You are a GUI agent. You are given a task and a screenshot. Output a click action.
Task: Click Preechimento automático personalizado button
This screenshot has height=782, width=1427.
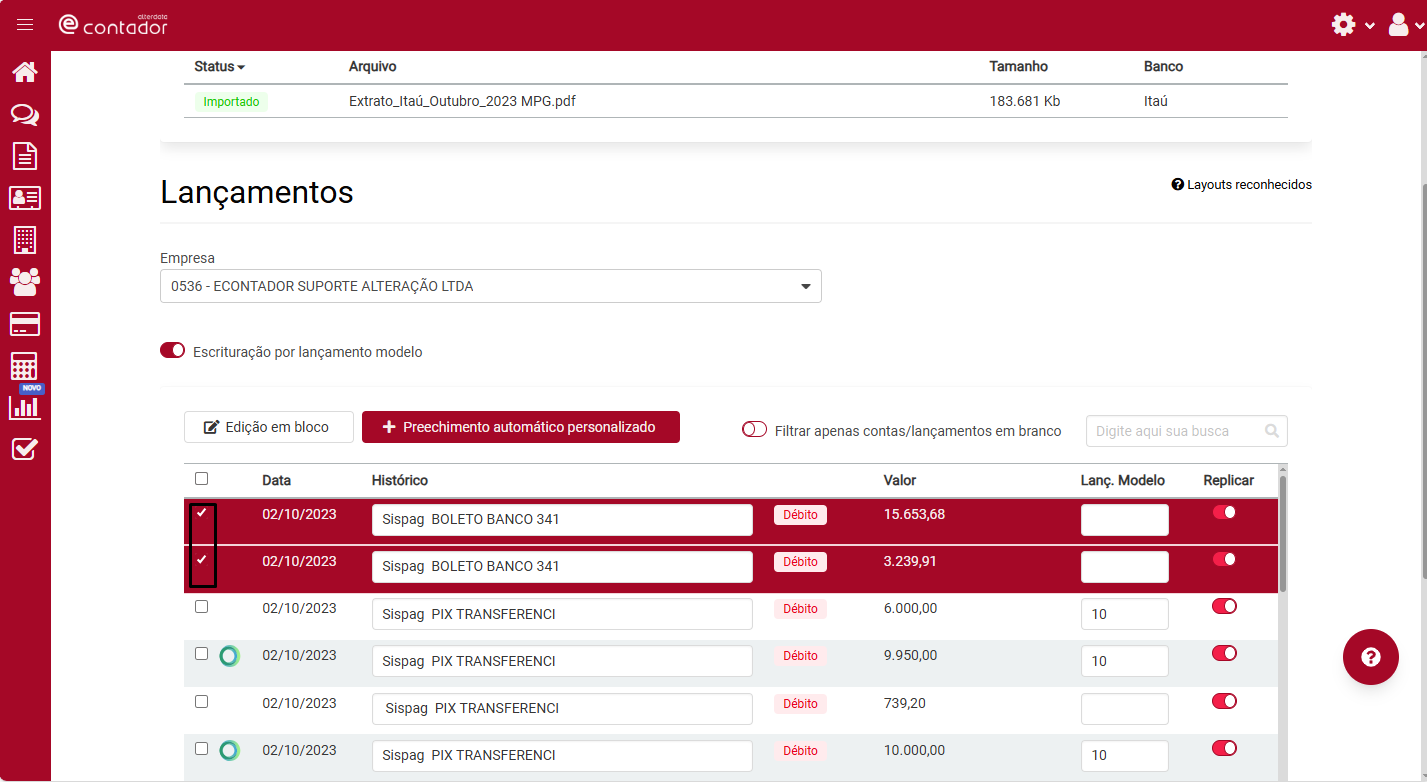point(520,427)
